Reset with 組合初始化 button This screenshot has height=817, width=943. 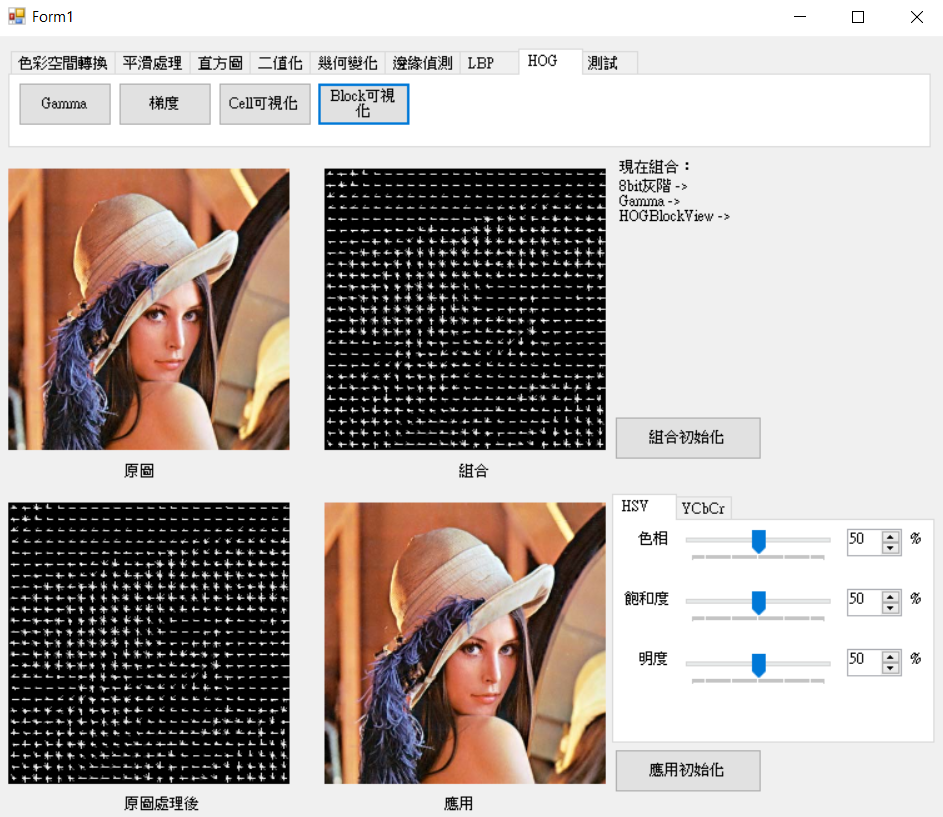pos(688,438)
